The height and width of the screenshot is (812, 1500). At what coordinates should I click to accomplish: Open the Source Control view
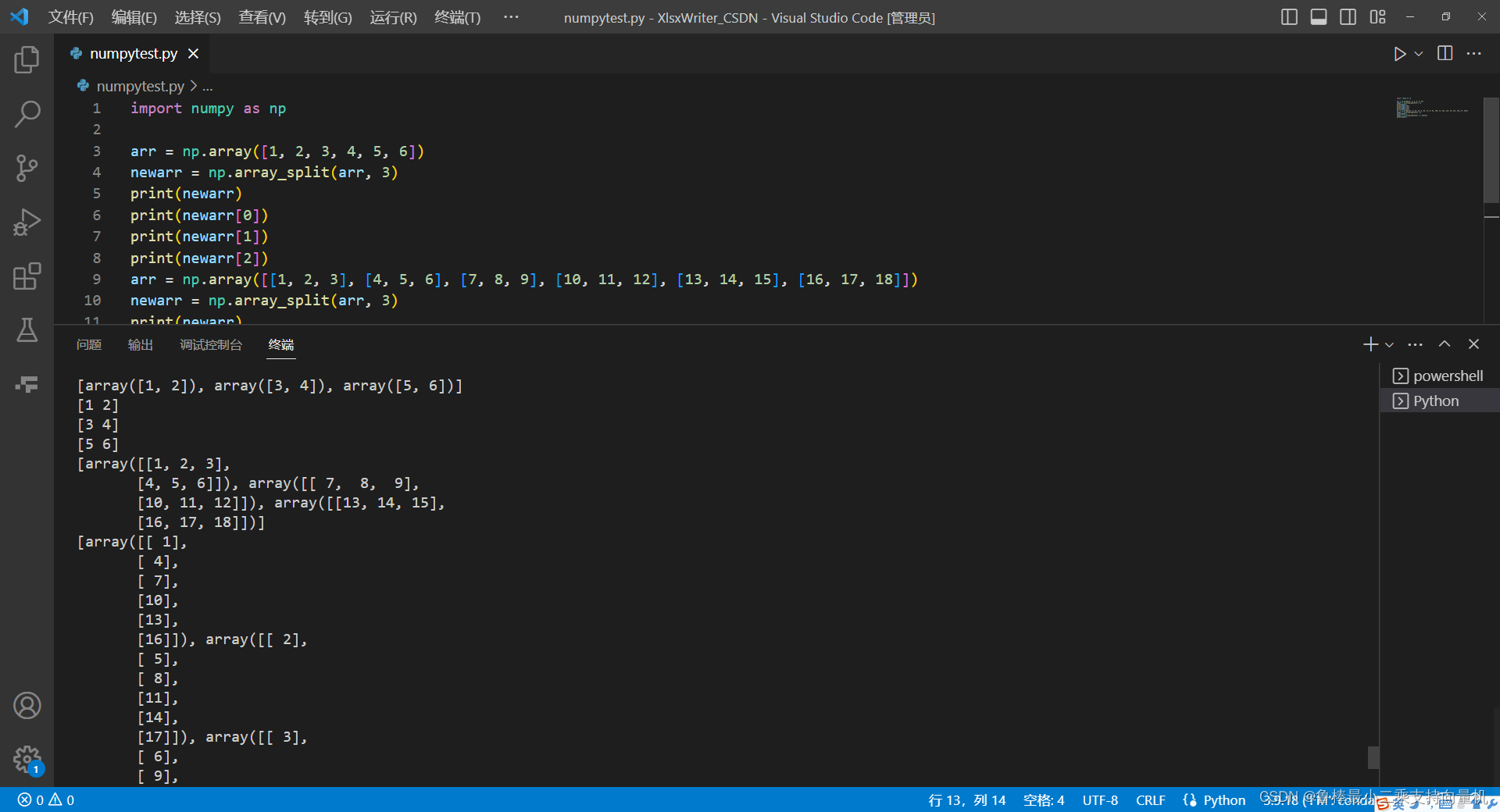click(x=27, y=168)
